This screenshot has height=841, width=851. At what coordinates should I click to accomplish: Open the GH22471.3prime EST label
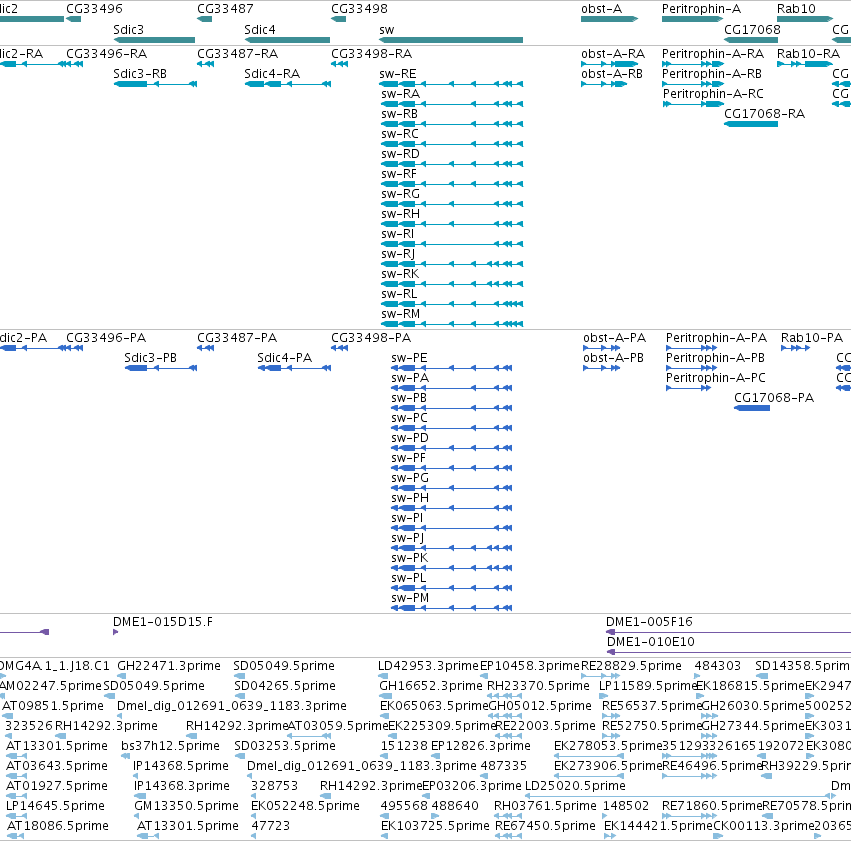coord(169,666)
